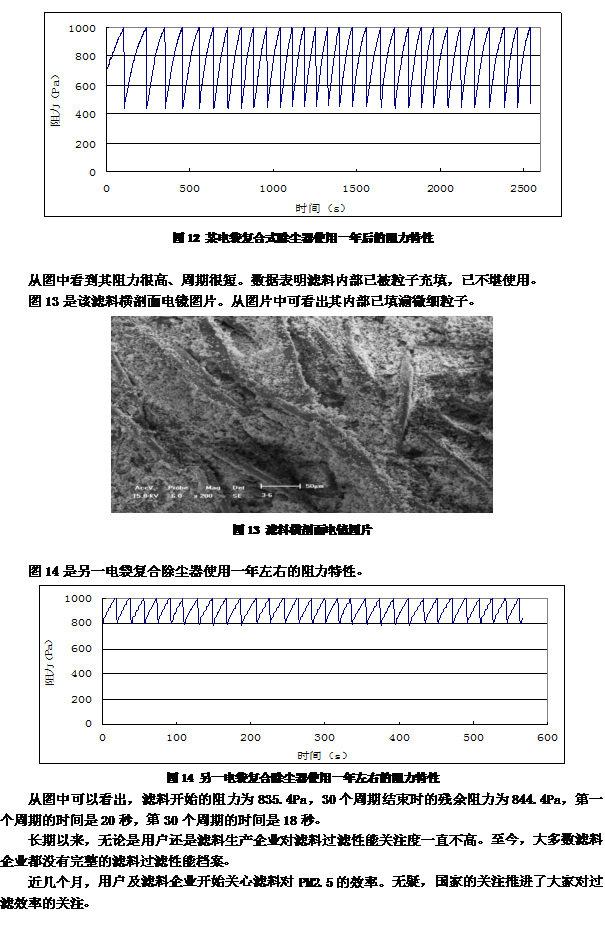The width and height of the screenshot is (605, 933).
Task: Click the 阻力 (Pa) axis title of top chart
Action: click(59, 101)
